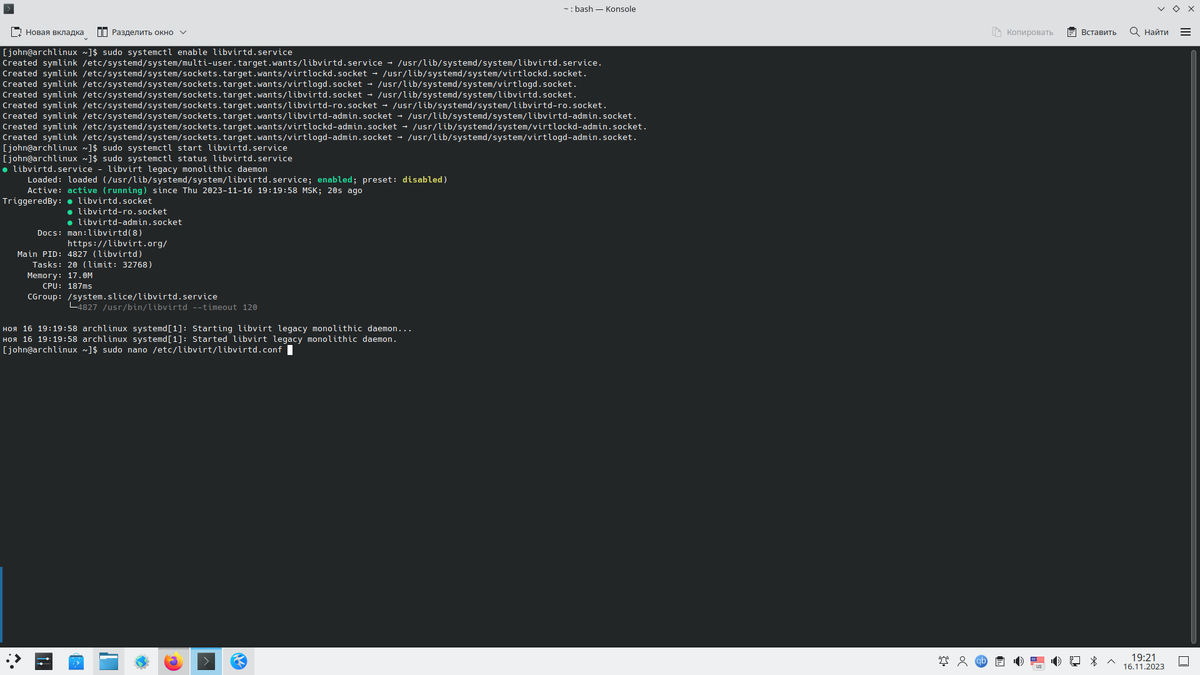Open a new tab with Новая вкладка
This screenshot has height=675, width=1200.
click(x=47, y=32)
